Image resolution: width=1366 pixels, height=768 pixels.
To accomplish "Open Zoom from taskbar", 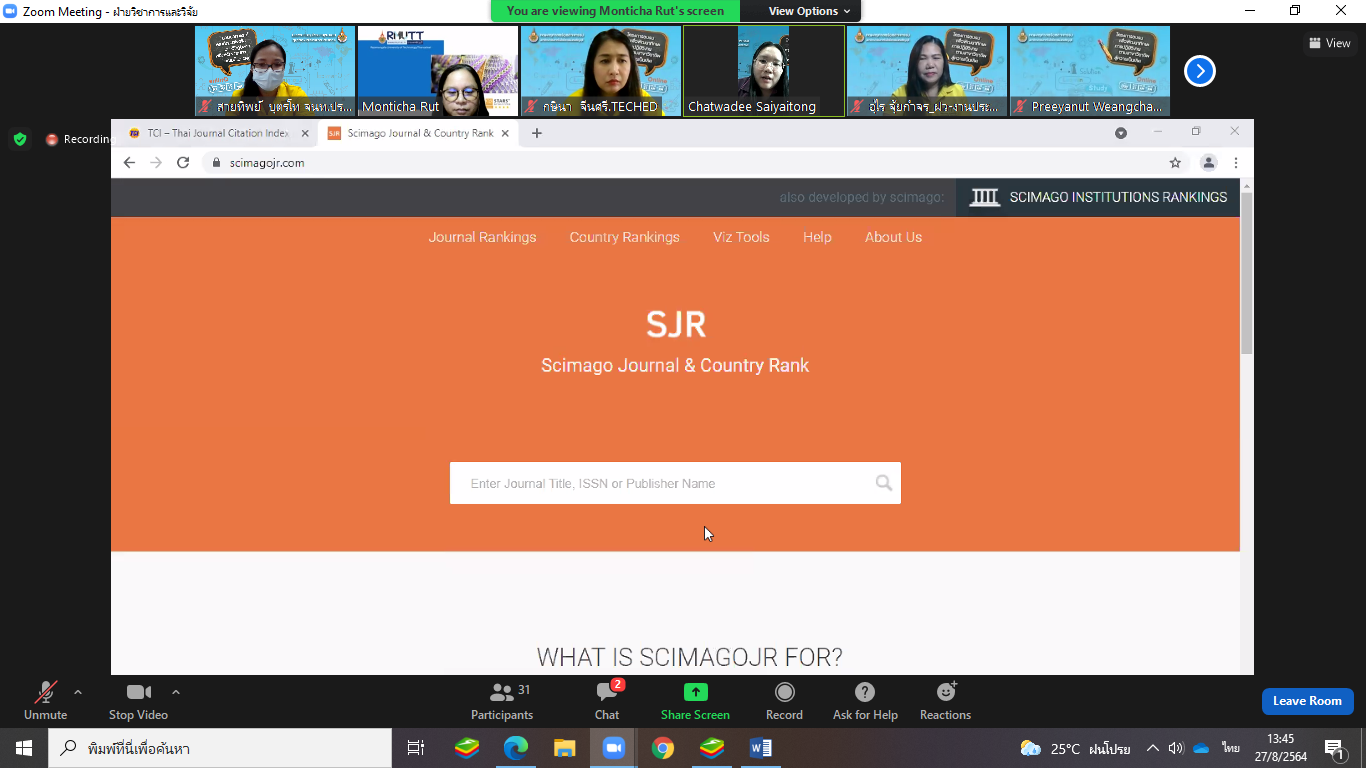I will pyautogui.click(x=614, y=748).
